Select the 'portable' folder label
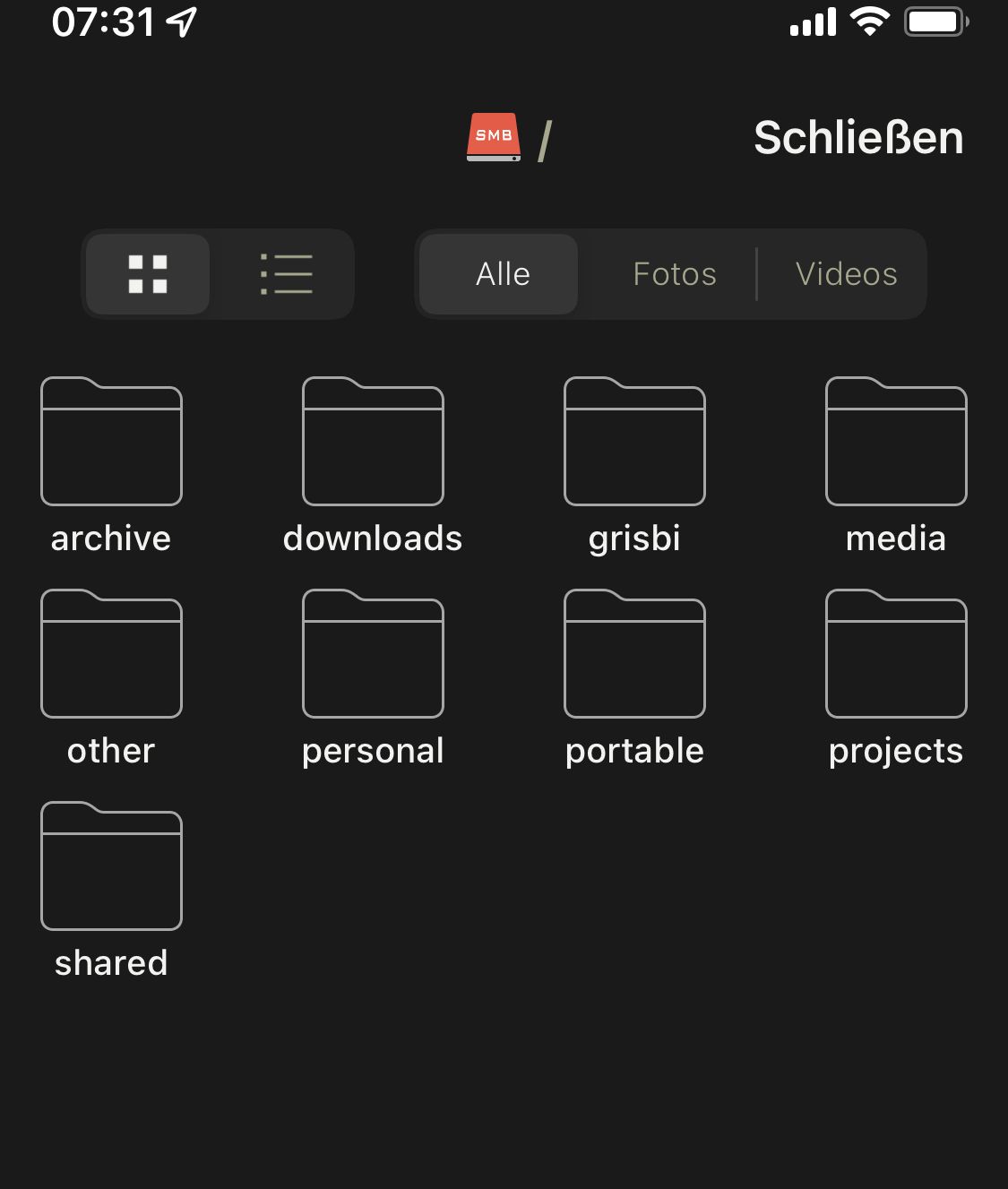Viewport: 1008px width, 1189px height. click(634, 752)
